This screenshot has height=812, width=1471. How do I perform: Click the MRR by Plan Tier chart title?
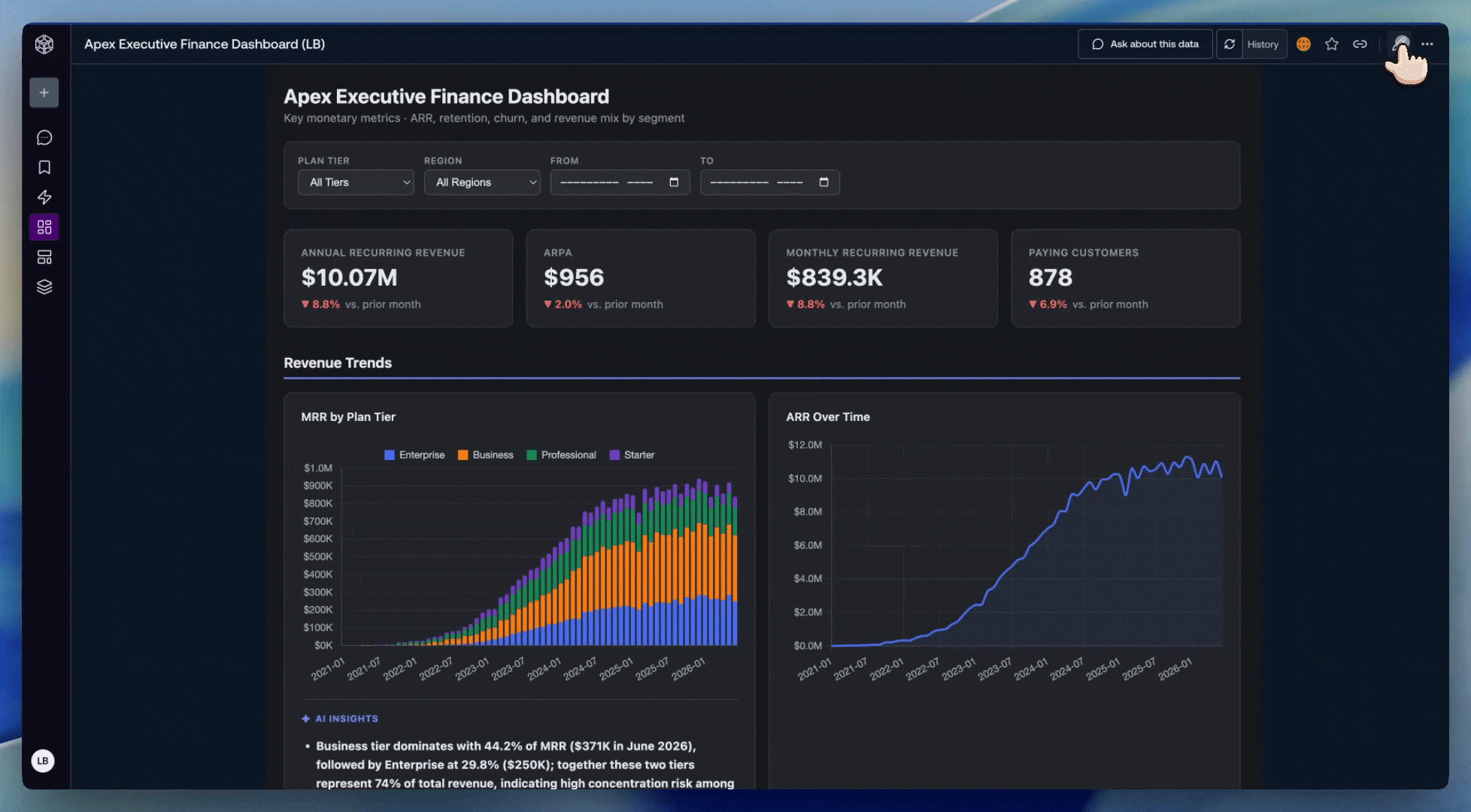coord(348,417)
